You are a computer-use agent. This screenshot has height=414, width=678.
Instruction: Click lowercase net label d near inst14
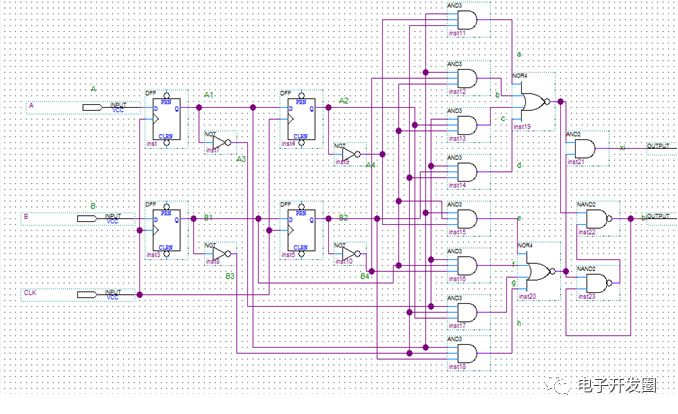(x=519, y=165)
